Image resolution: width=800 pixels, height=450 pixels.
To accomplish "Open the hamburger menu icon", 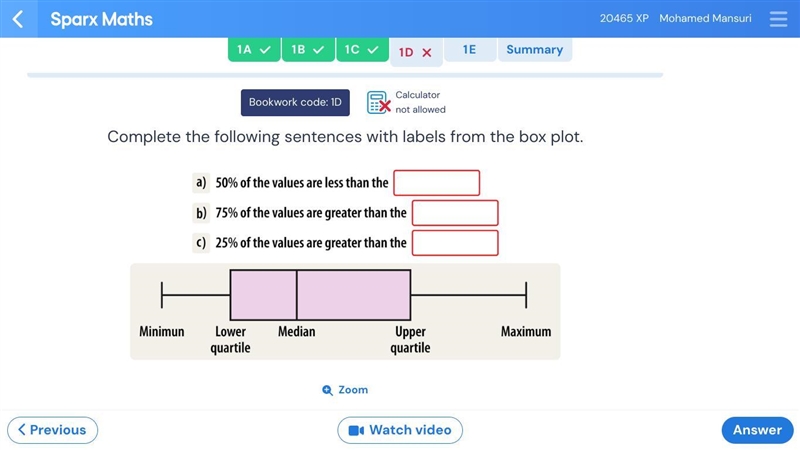I will point(778,19).
